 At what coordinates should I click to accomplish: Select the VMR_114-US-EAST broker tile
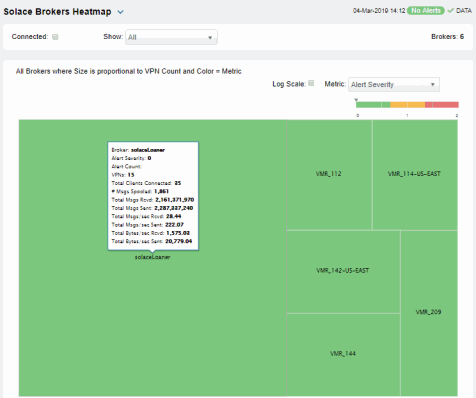point(415,174)
